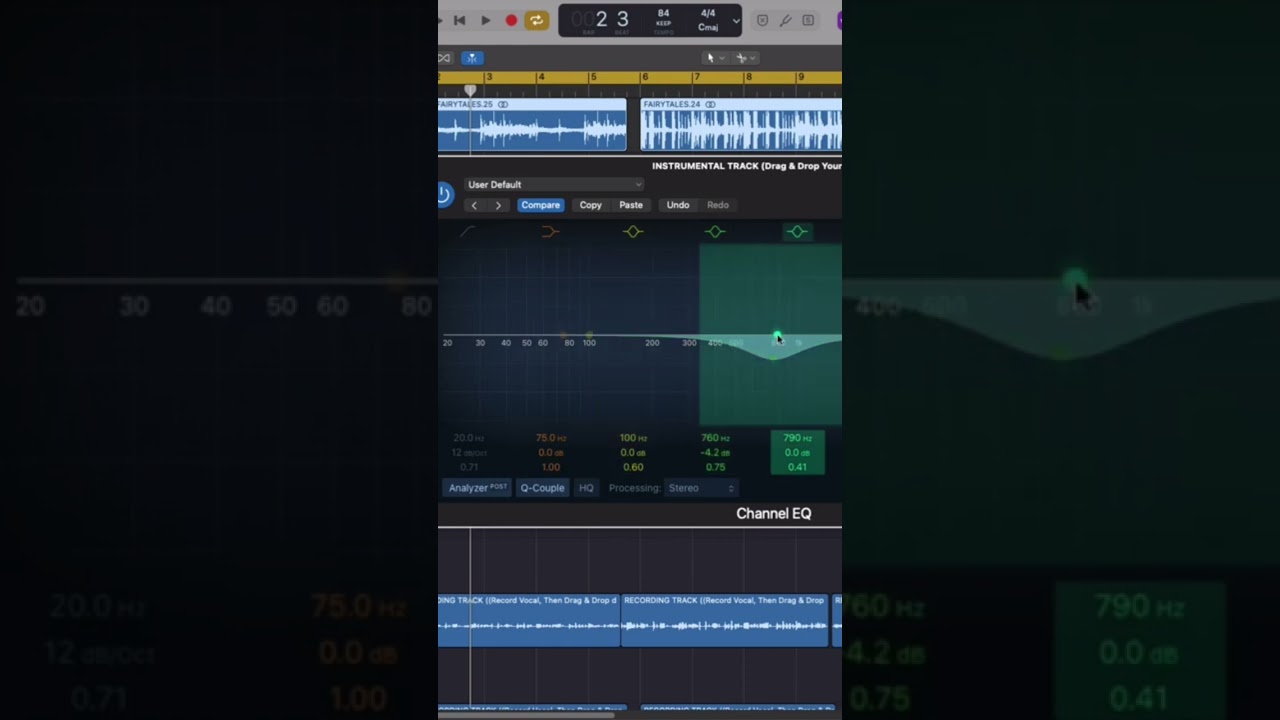
Task: Select the FAIRYTALES.24 audio region
Action: pyautogui.click(x=741, y=125)
